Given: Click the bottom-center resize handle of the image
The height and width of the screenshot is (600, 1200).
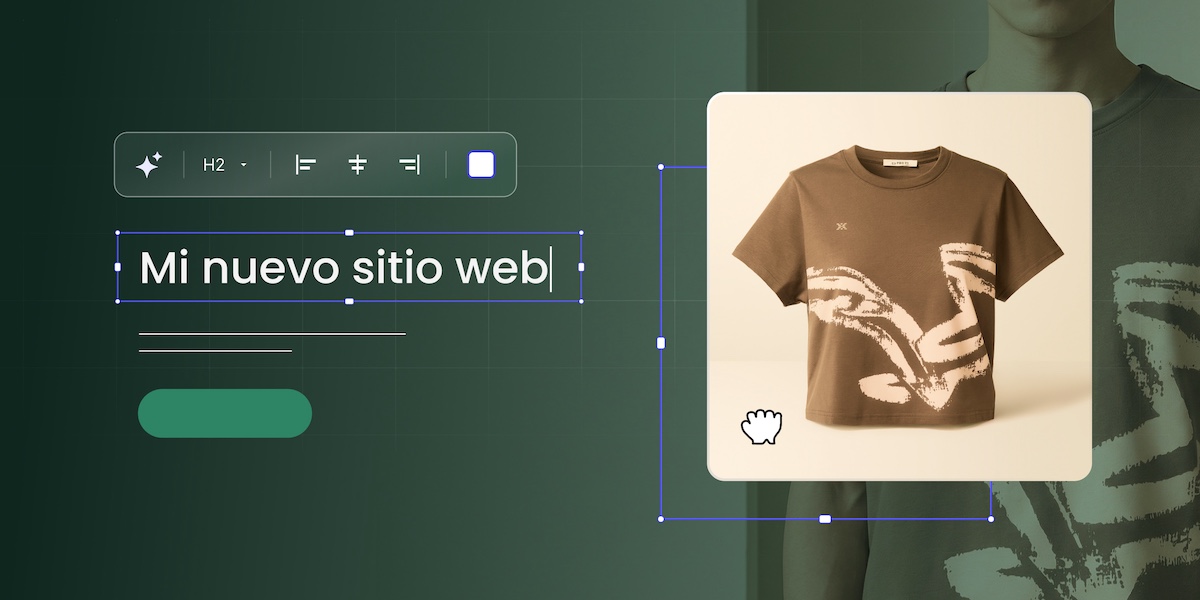Looking at the screenshot, I should click(824, 518).
